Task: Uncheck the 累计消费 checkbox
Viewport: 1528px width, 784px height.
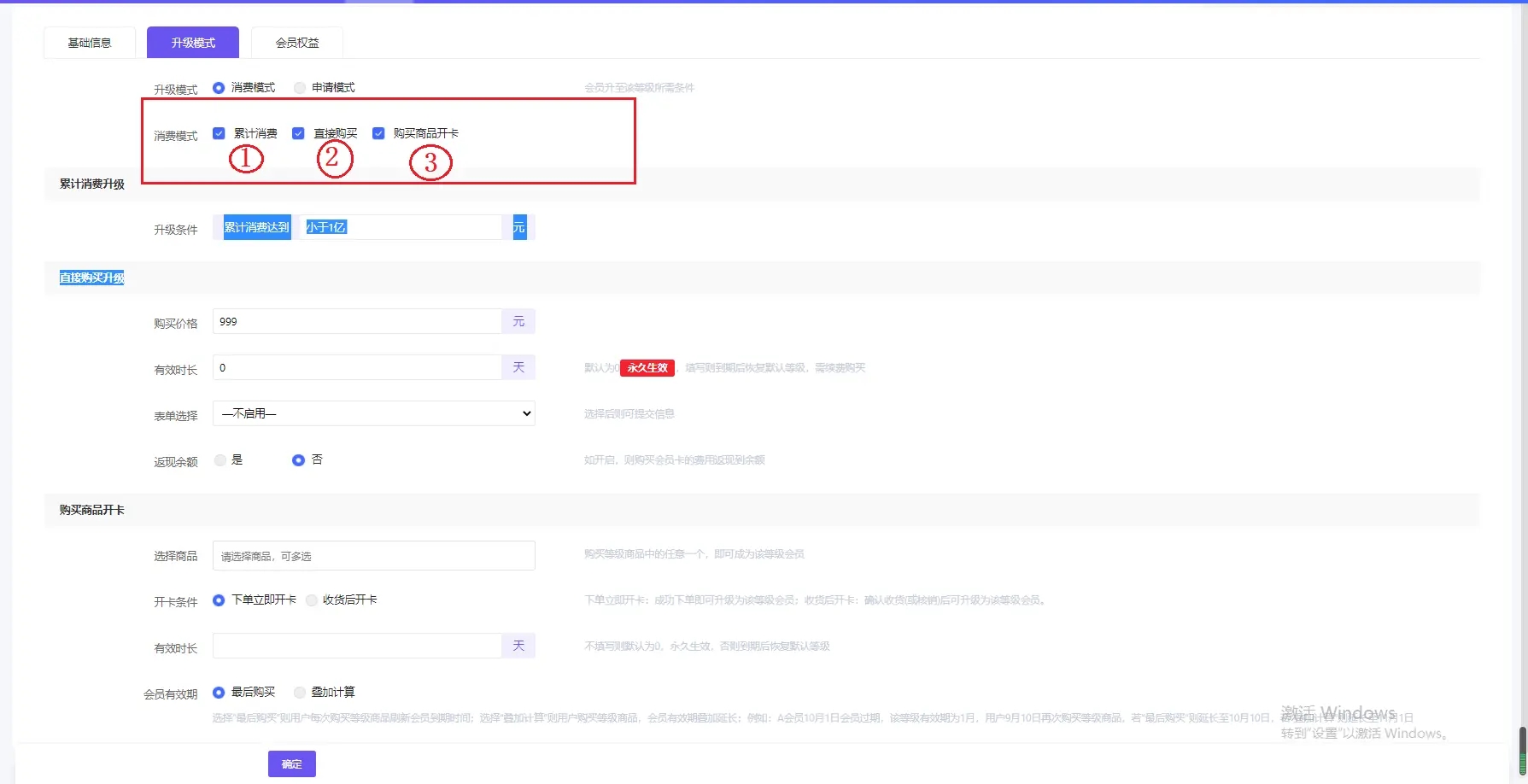Action: click(219, 133)
